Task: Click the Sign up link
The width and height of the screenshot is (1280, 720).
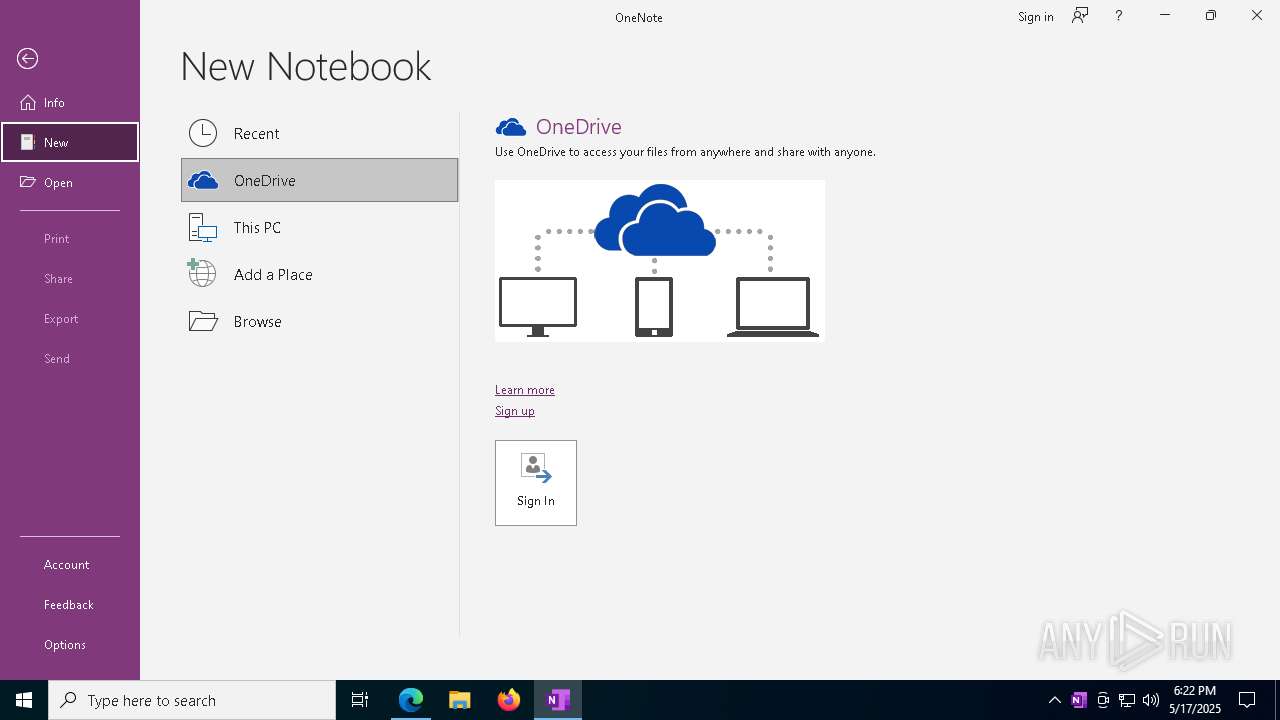Action: [514, 411]
